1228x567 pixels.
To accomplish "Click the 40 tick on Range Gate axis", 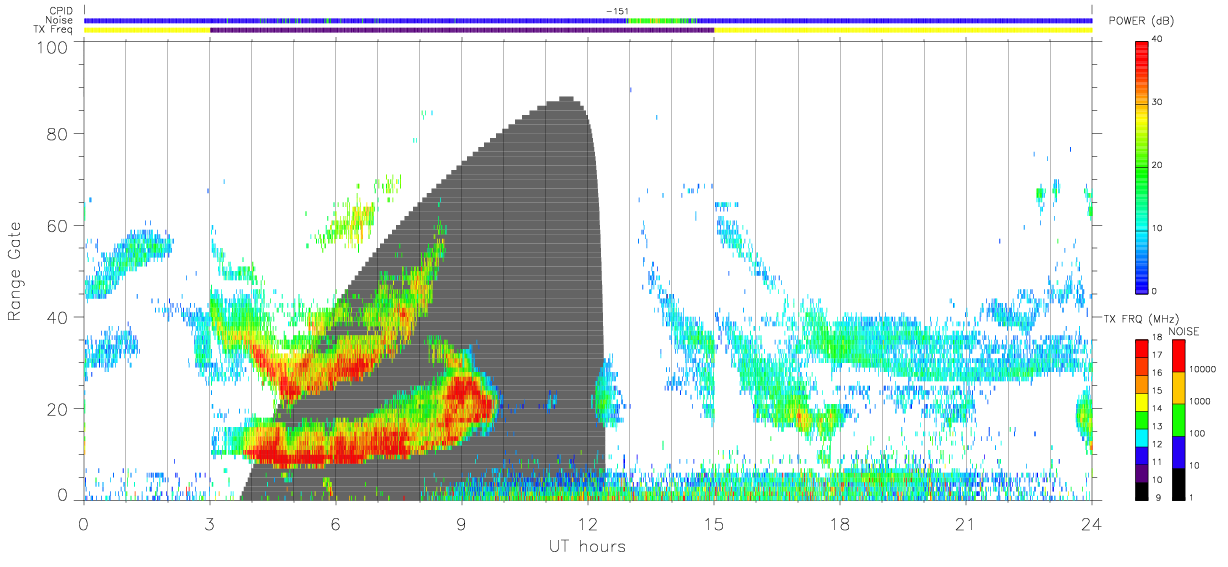I will 59,317.
